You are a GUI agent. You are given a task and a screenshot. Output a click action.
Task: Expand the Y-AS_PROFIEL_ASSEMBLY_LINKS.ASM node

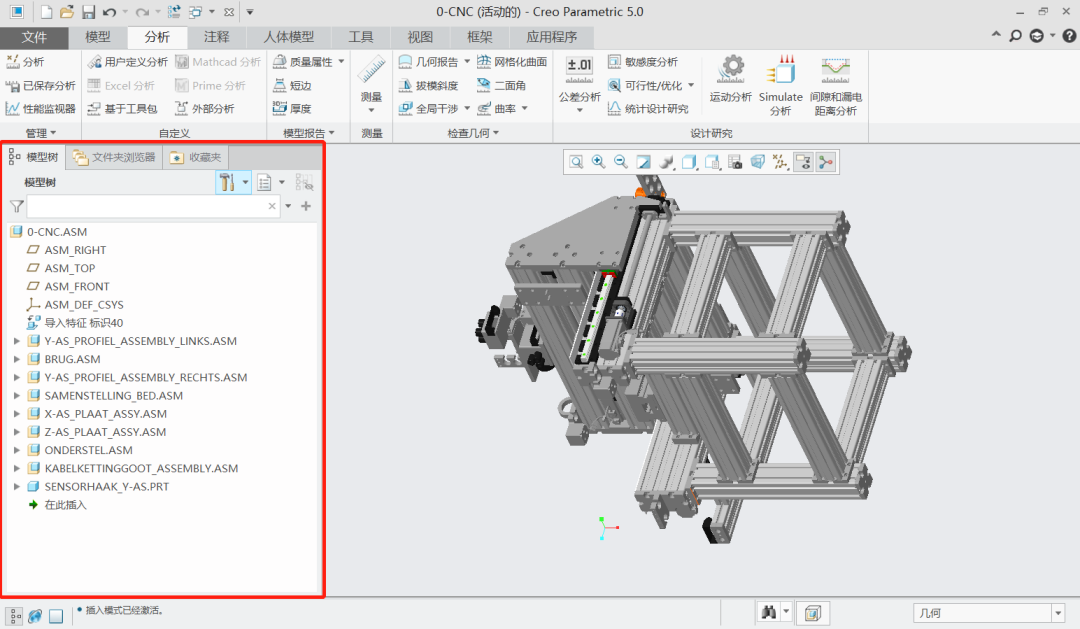pyautogui.click(x=16, y=341)
